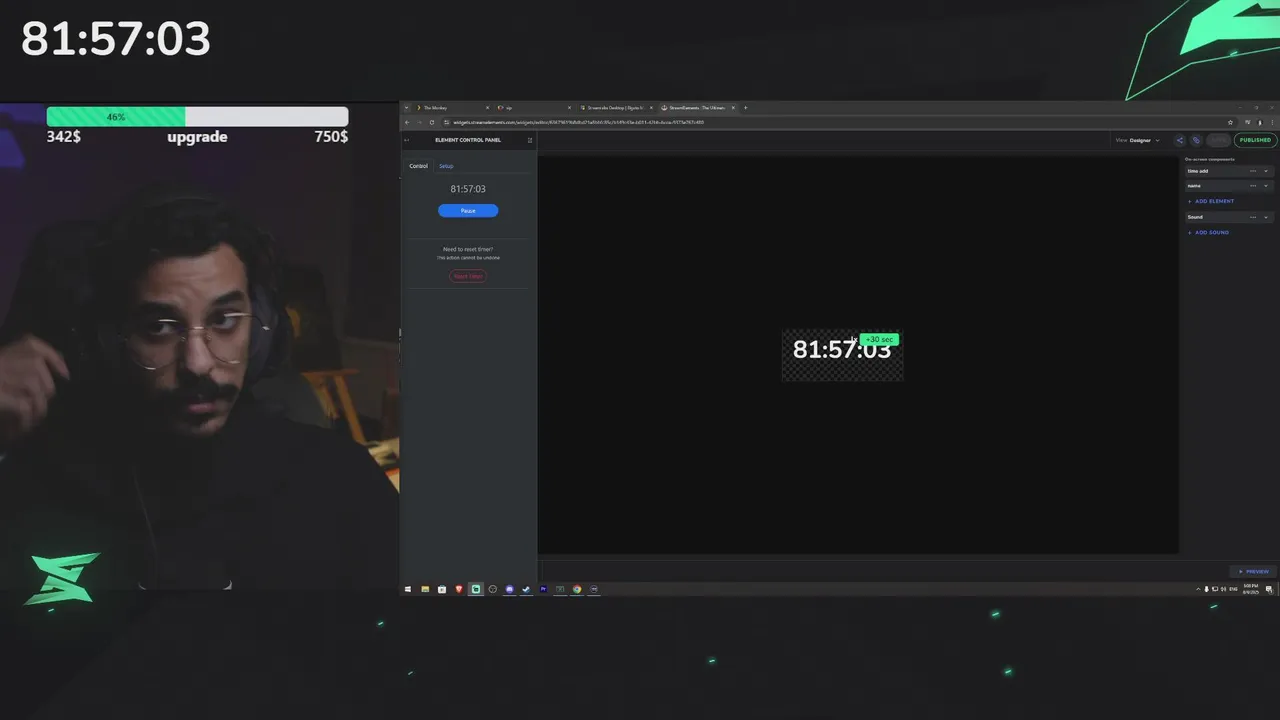Select the timer widget on canvas
Viewport: 1280px width, 720px height.
(842, 355)
